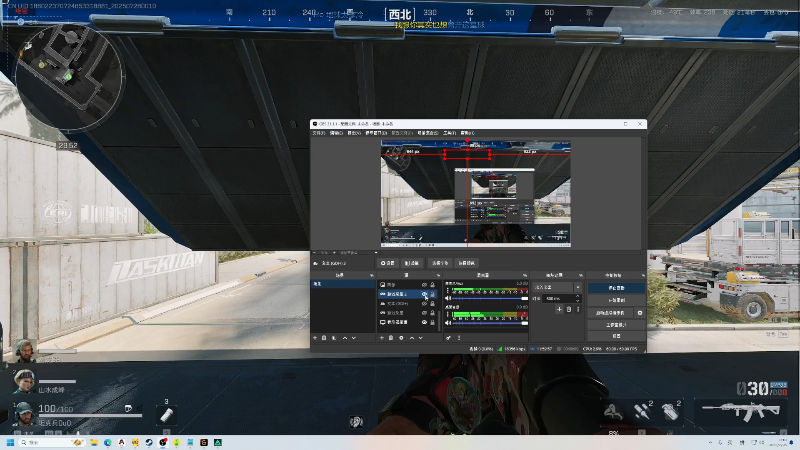Remove the selected scene with the Scenes trash icon

tap(324, 338)
